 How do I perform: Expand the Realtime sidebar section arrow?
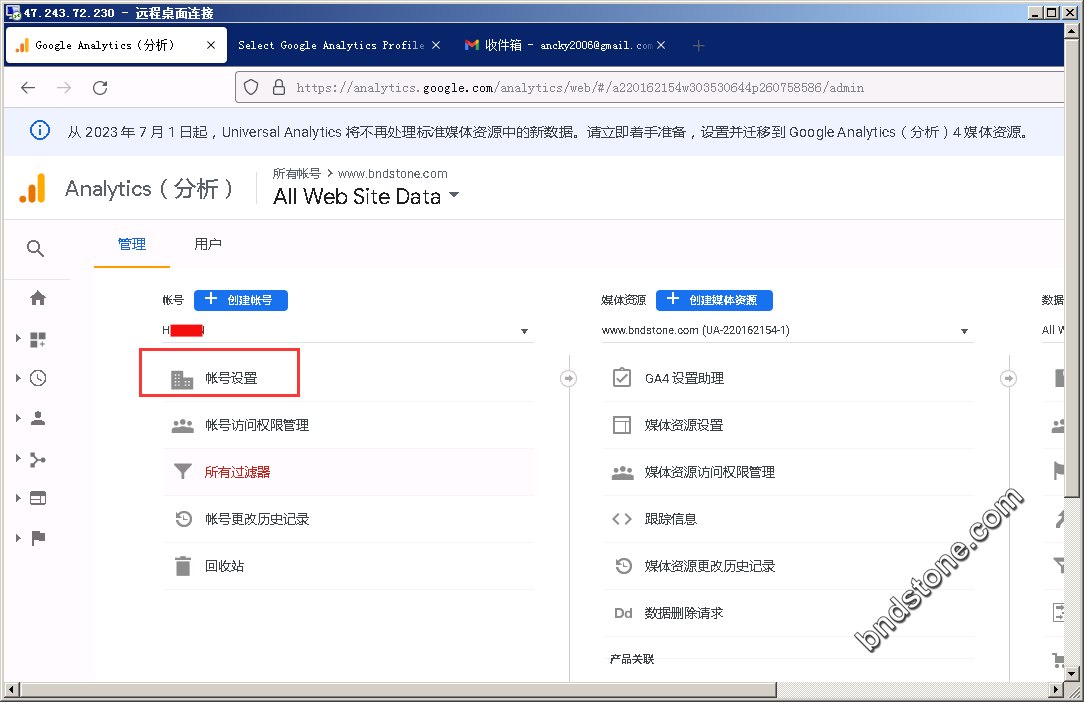18,378
